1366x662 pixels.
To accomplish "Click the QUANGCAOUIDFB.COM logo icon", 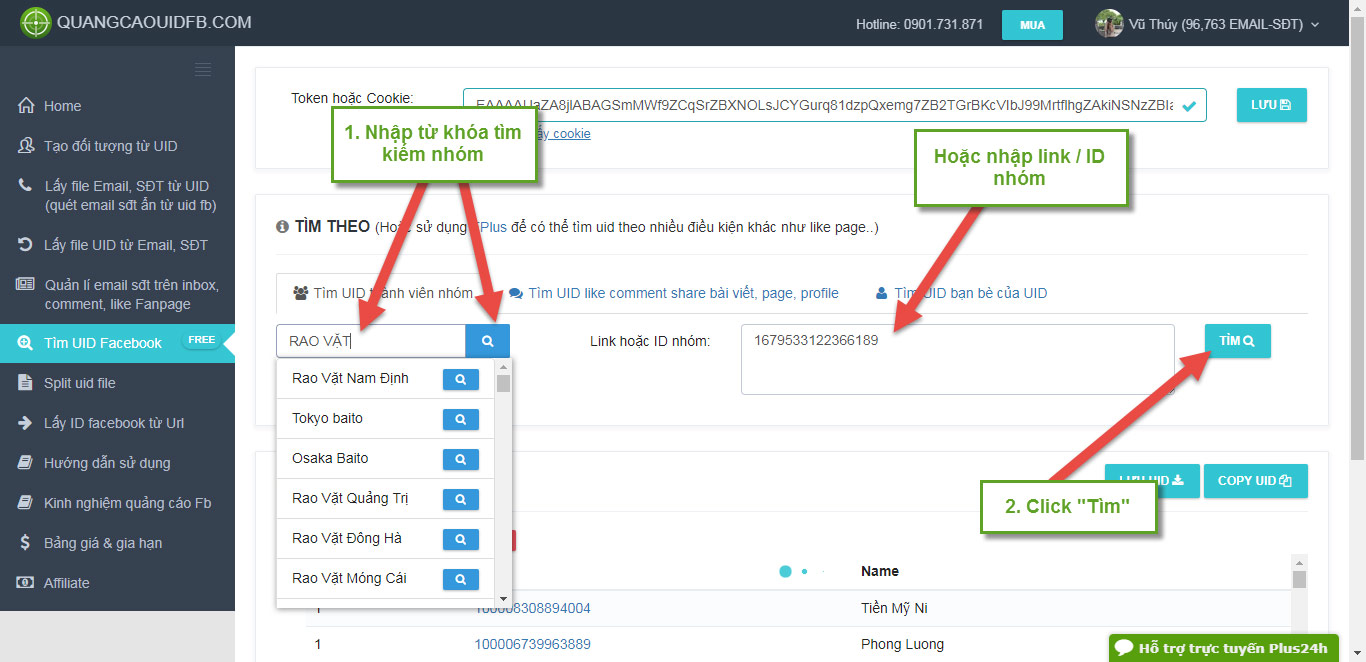I will (35, 22).
